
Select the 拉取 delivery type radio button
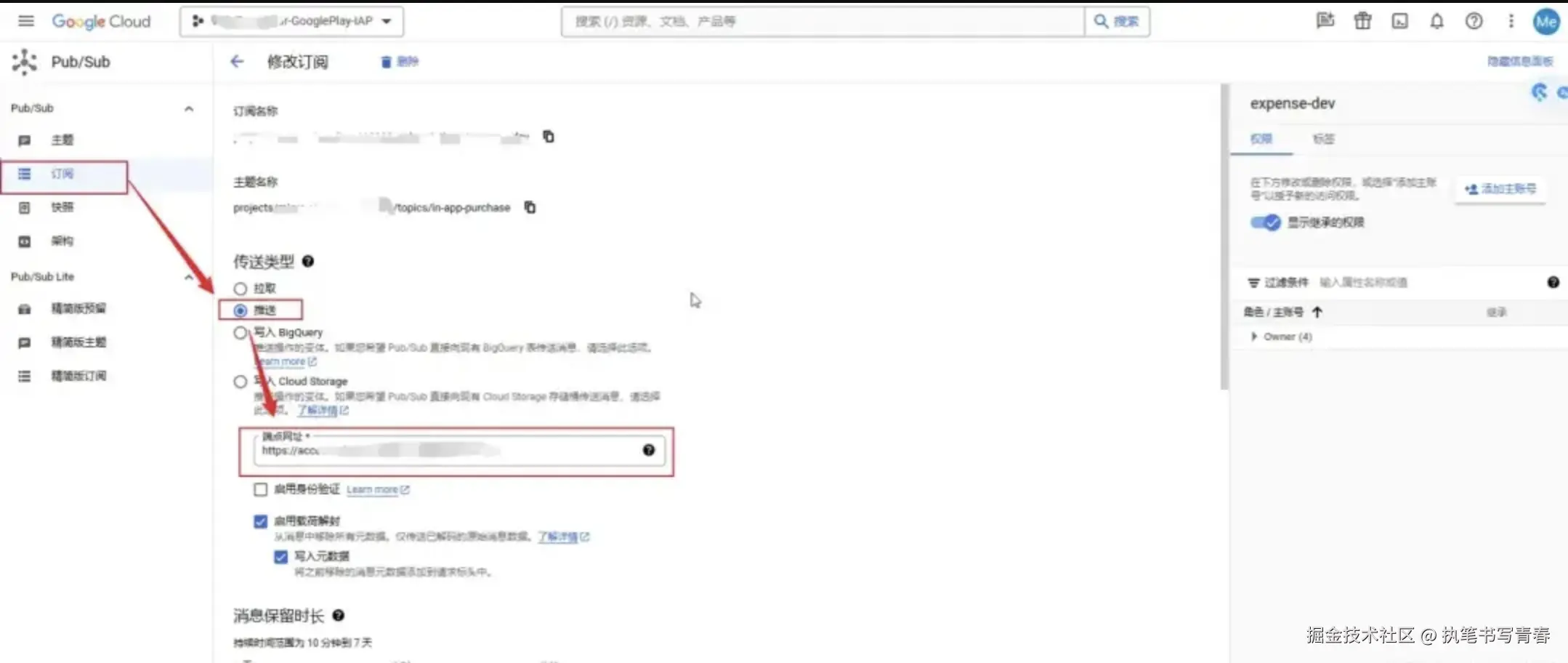tap(241, 288)
